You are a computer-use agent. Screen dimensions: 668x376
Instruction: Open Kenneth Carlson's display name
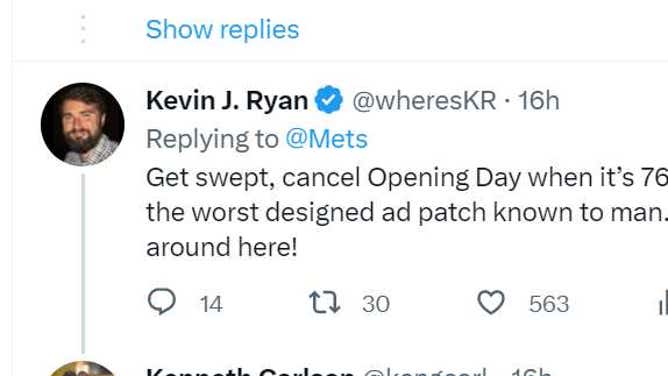tap(250, 372)
